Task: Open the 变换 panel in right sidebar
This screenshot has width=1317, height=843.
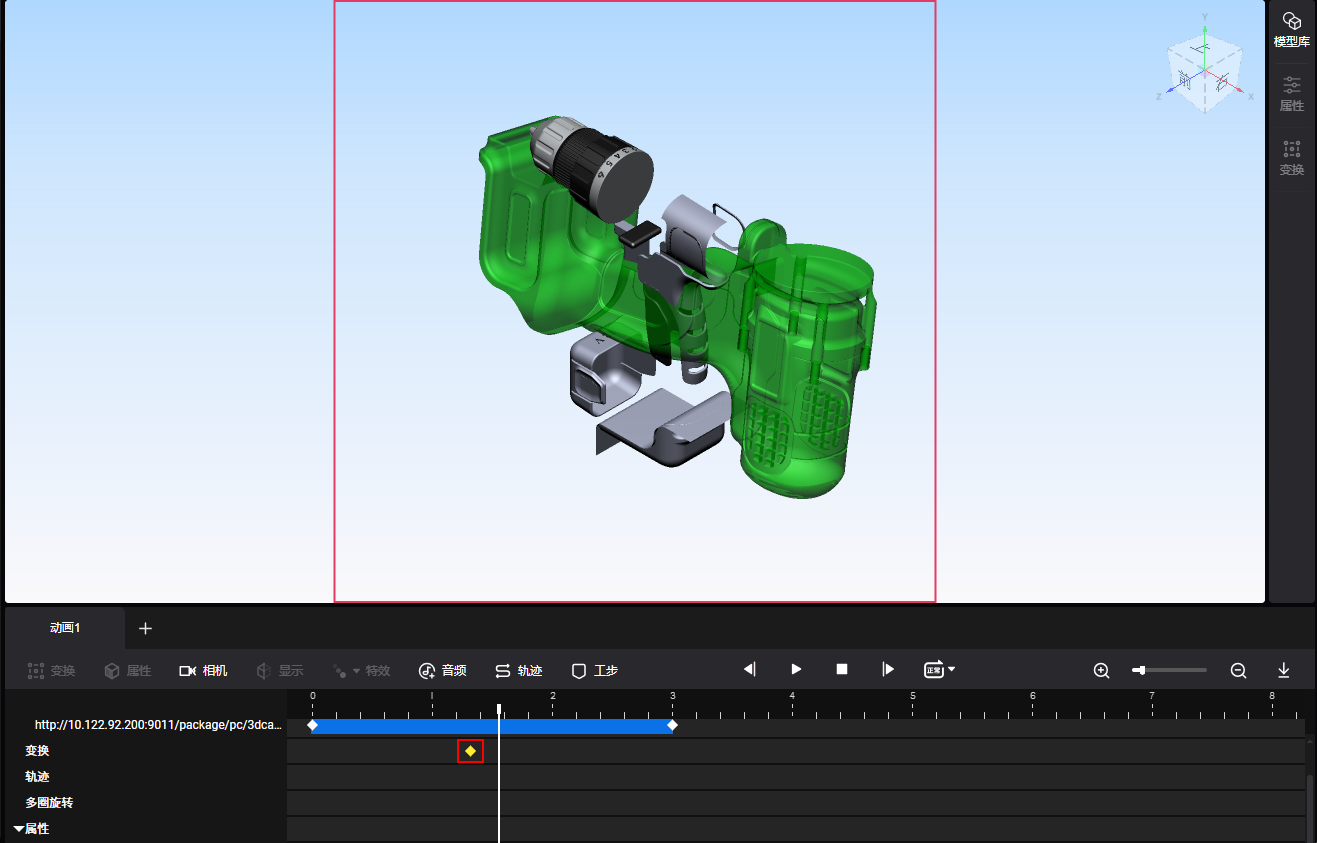Action: tap(1291, 158)
